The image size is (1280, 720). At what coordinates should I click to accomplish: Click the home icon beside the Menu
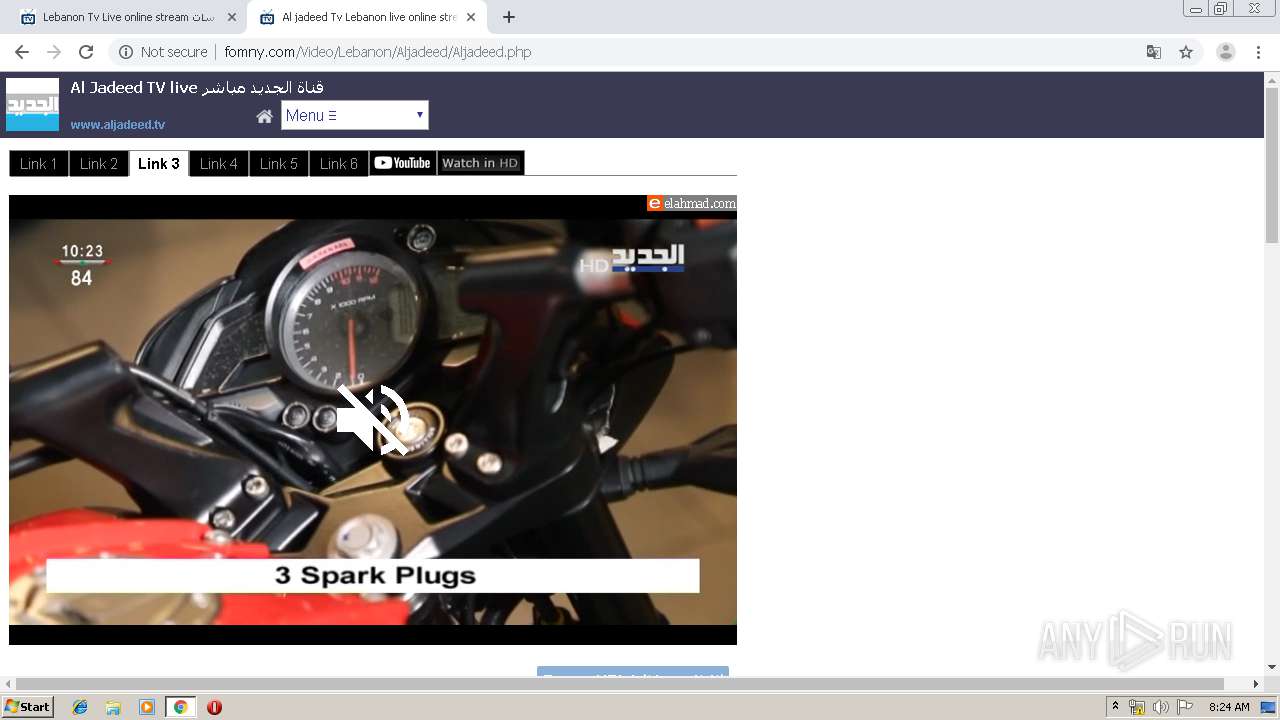[264, 116]
